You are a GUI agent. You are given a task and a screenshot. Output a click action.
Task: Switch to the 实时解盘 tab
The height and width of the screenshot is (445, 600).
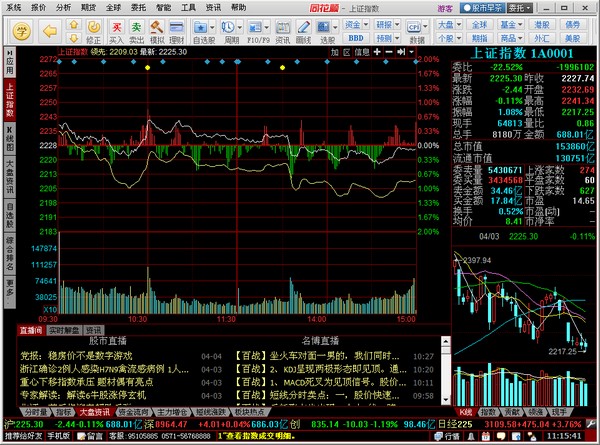(x=63, y=329)
